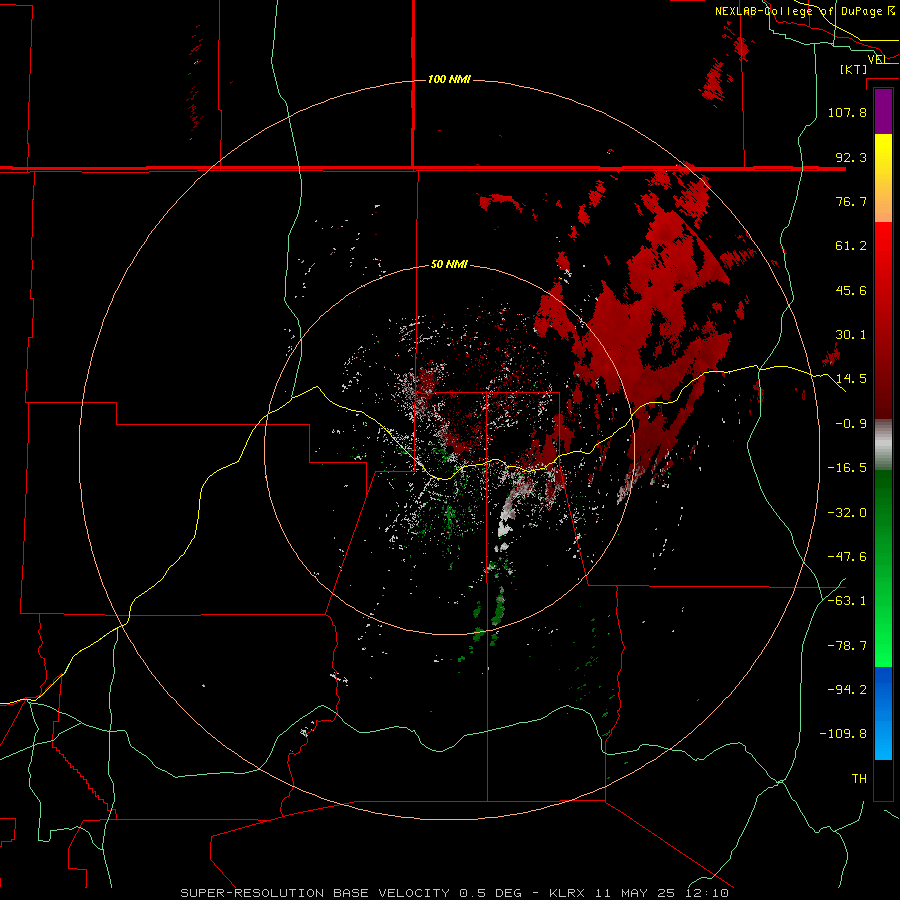The height and width of the screenshot is (900, 900).
Task: Click the -32.0 value on the velocity scale
Action: pyautogui.click(x=847, y=513)
